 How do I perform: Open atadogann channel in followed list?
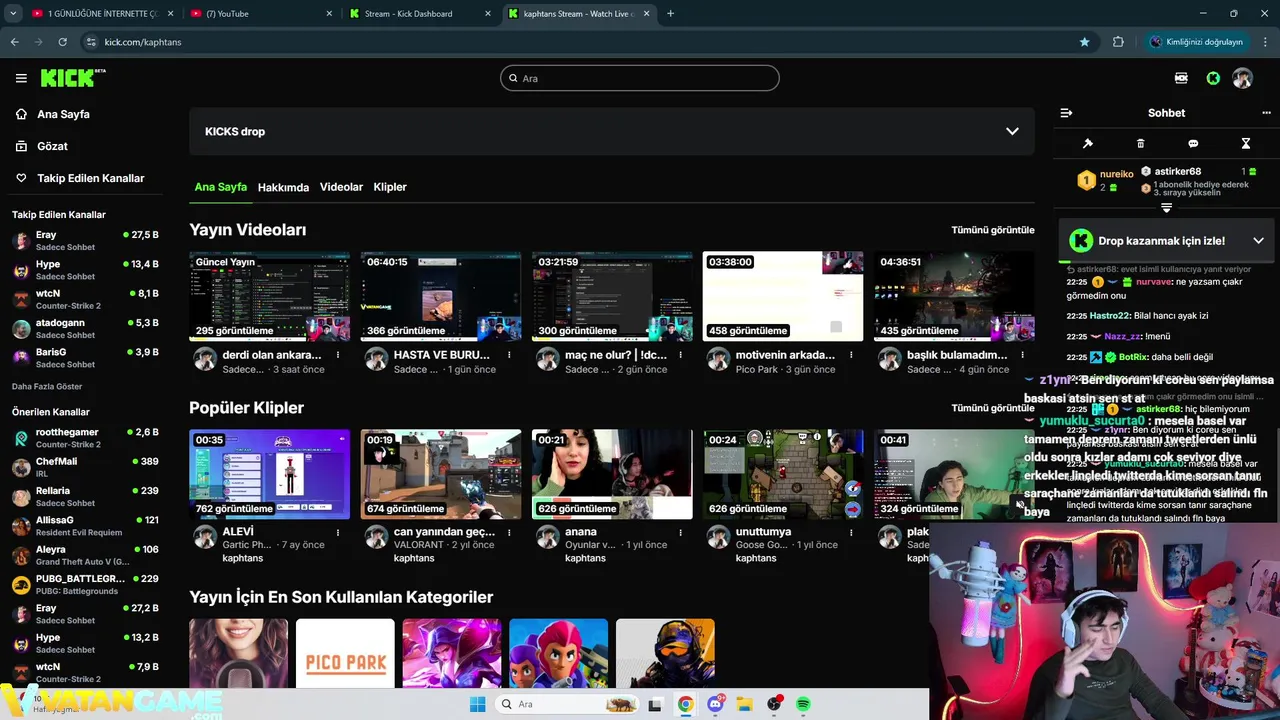tap(85, 329)
